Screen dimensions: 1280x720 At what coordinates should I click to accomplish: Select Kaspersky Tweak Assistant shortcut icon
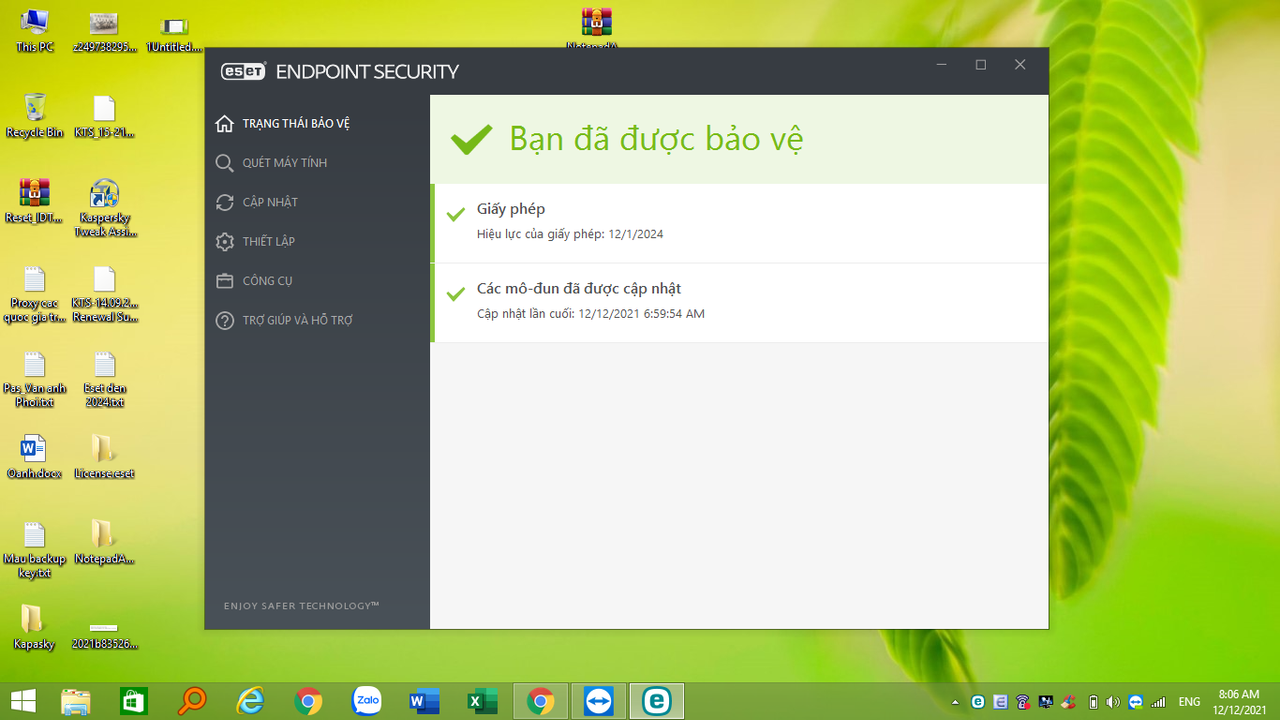tap(105, 208)
